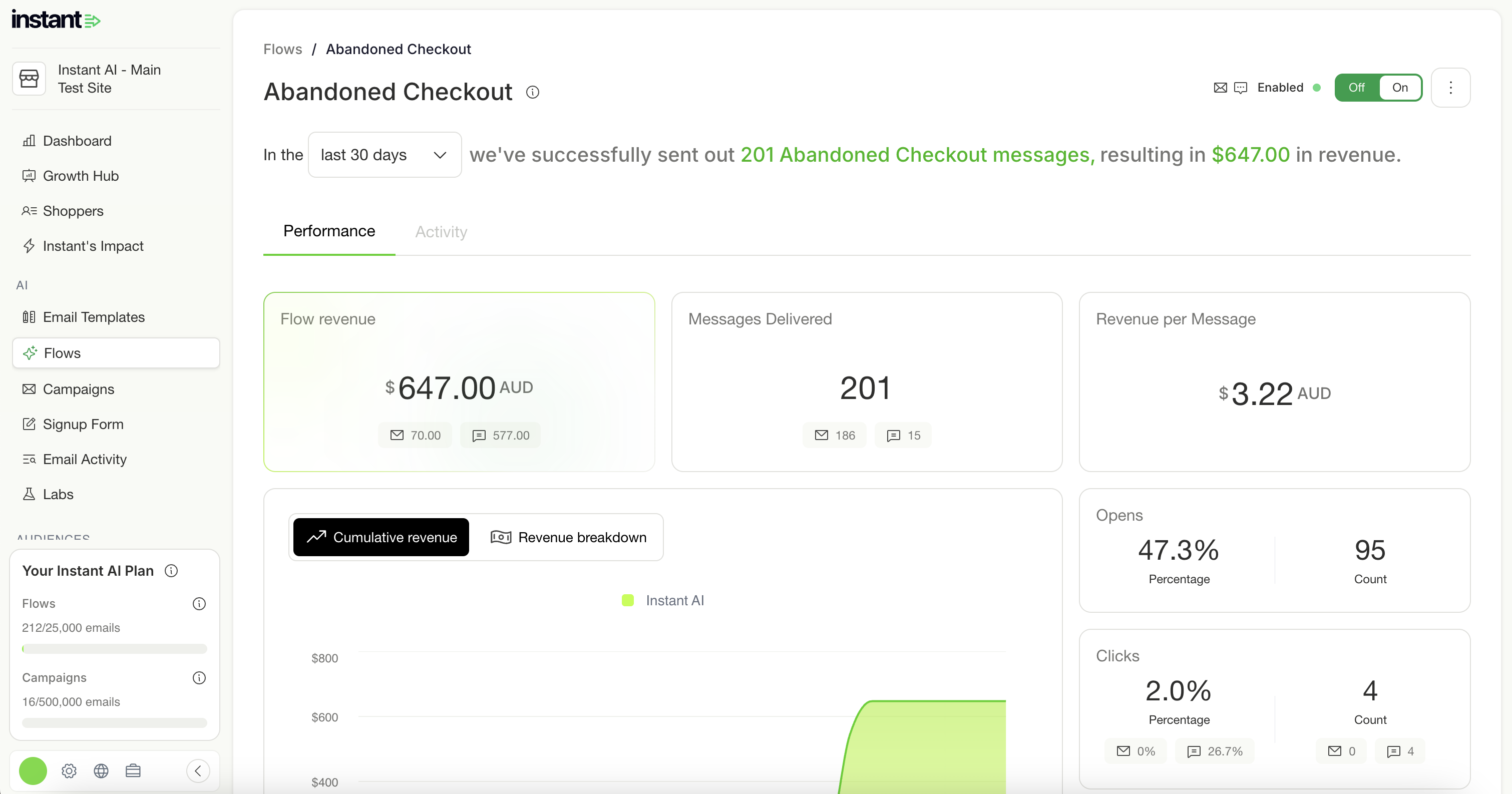The width and height of the screenshot is (1512, 794).
Task: Turn the flow on with the On option
Action: [x=1400, y=88]
